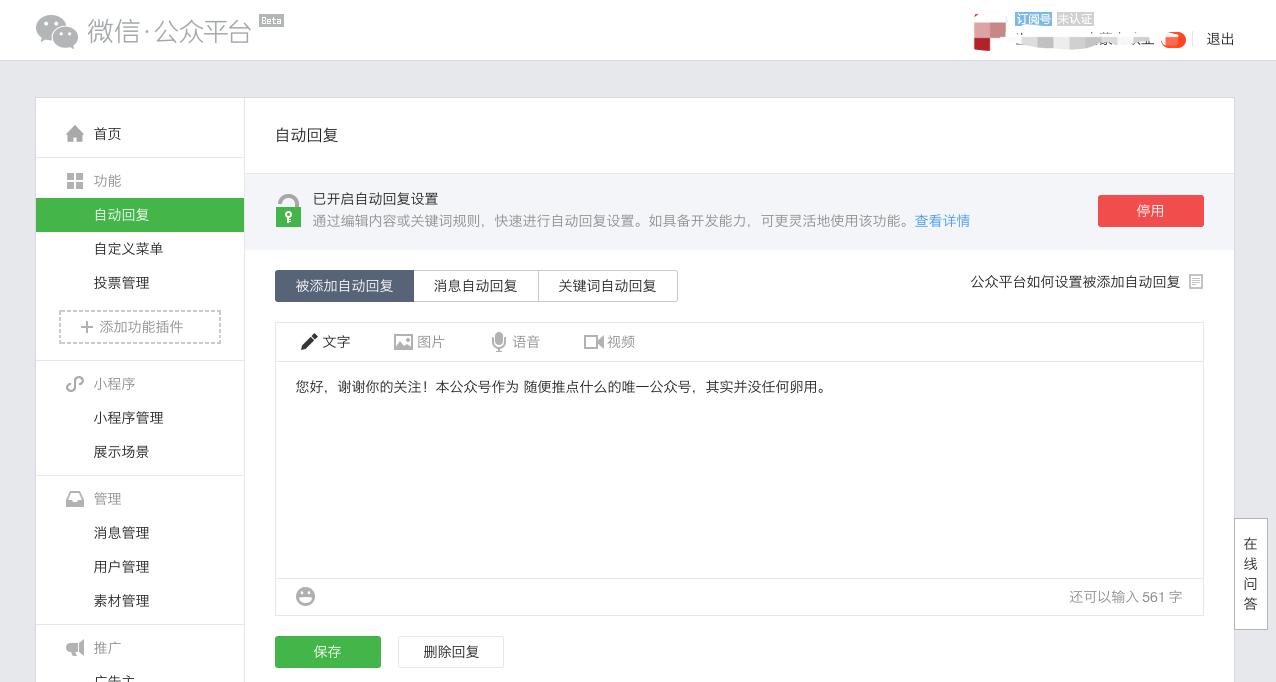Image resolution: width=1276 pixels, height=682 pixels.
Task: Delete the reply using 删除回复
Action: point(451,652)
